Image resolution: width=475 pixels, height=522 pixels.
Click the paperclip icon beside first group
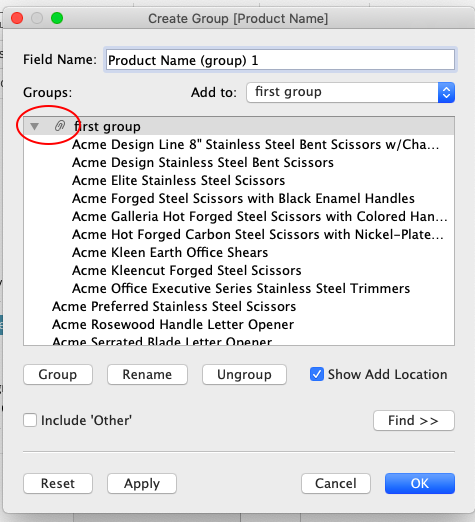tap(60, 126)
